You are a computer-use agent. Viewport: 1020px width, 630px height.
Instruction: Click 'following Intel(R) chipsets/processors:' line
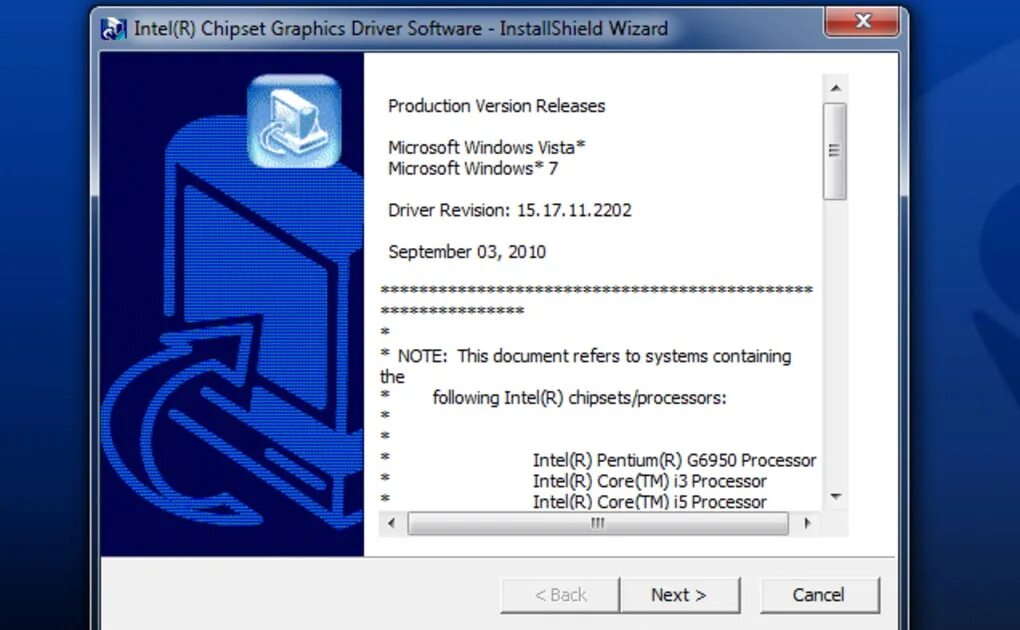point(579,398)
